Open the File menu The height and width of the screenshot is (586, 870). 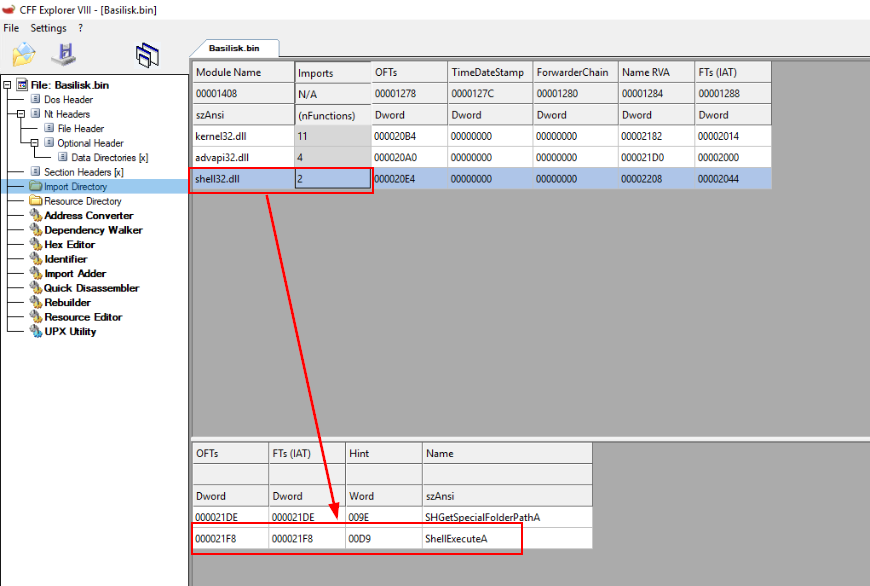point(11,28)
